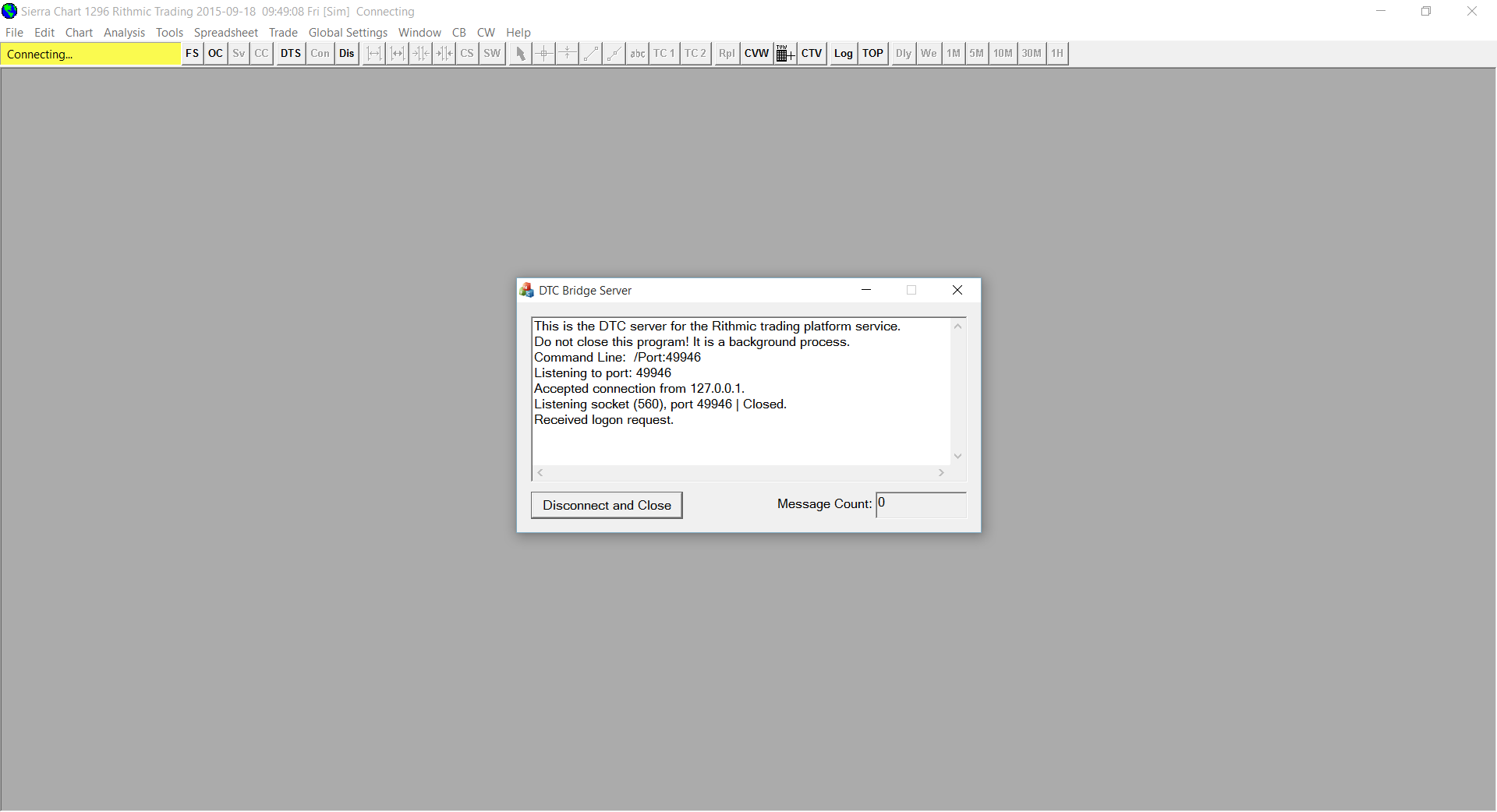Click 'Received logon request.' log line
Viewport: 1497px width, 812px height.
pos(603,420)
